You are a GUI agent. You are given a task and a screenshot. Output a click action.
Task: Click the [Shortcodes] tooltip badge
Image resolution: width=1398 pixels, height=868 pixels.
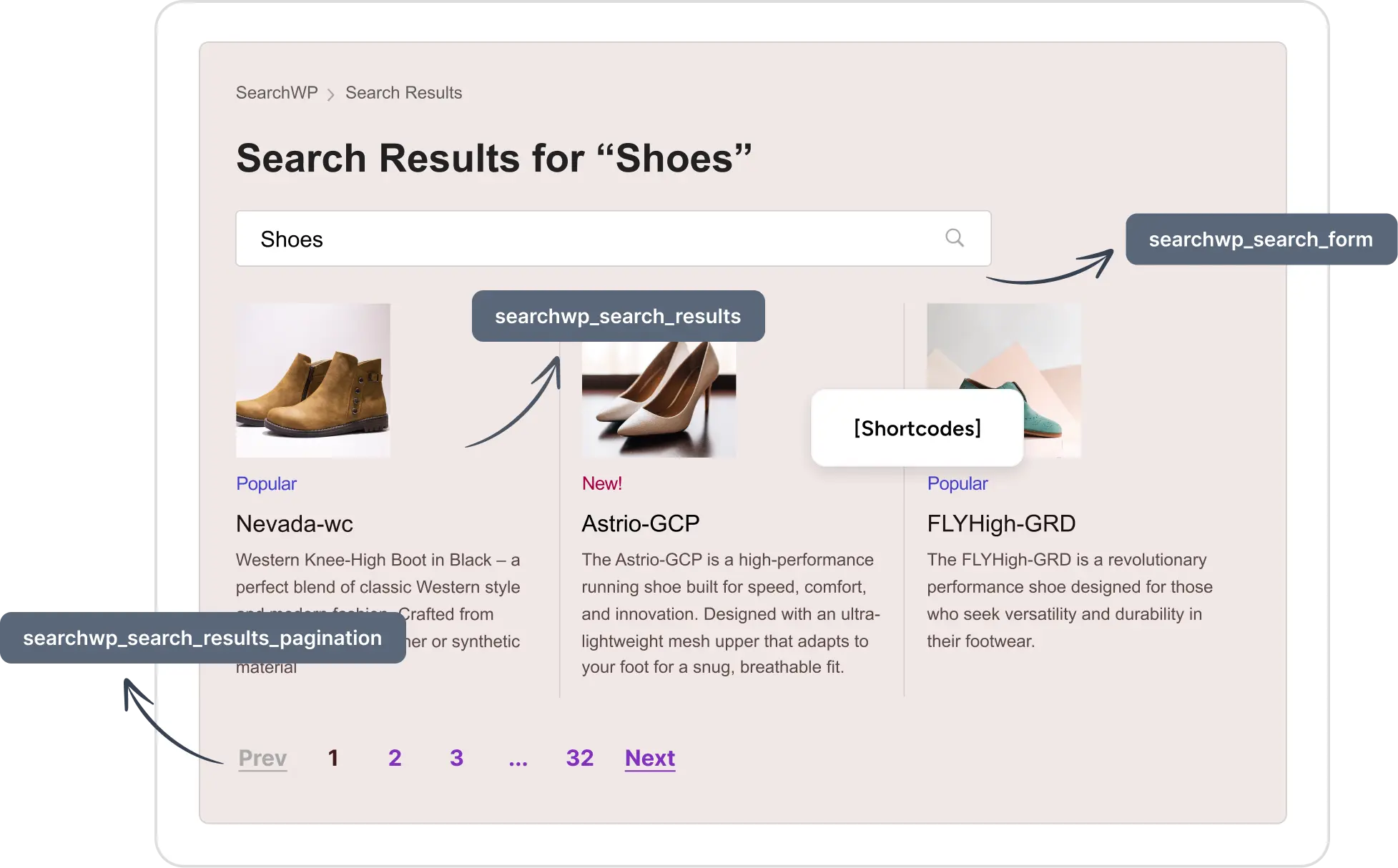pos(916,427)
